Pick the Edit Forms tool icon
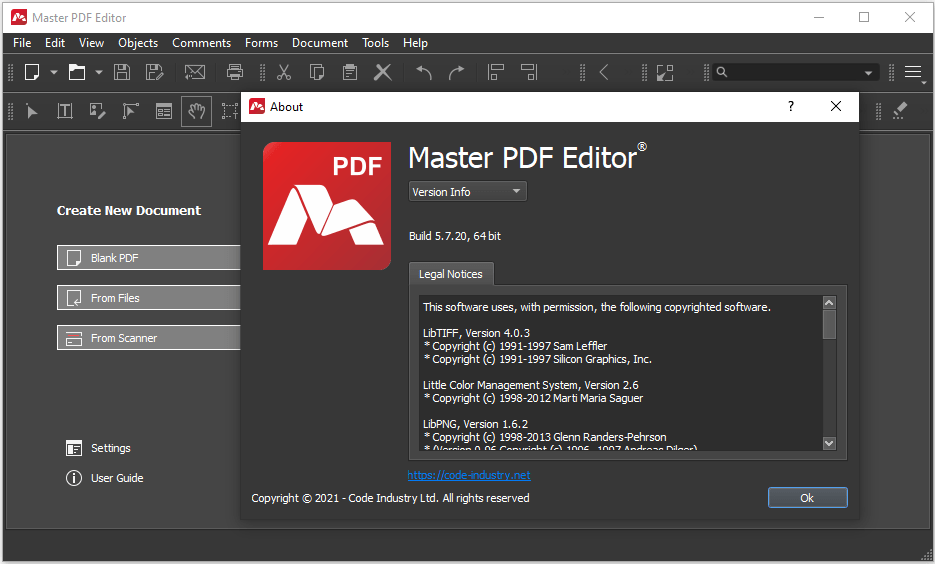Viewport: 935px width, 564px height. coord(164,111)
